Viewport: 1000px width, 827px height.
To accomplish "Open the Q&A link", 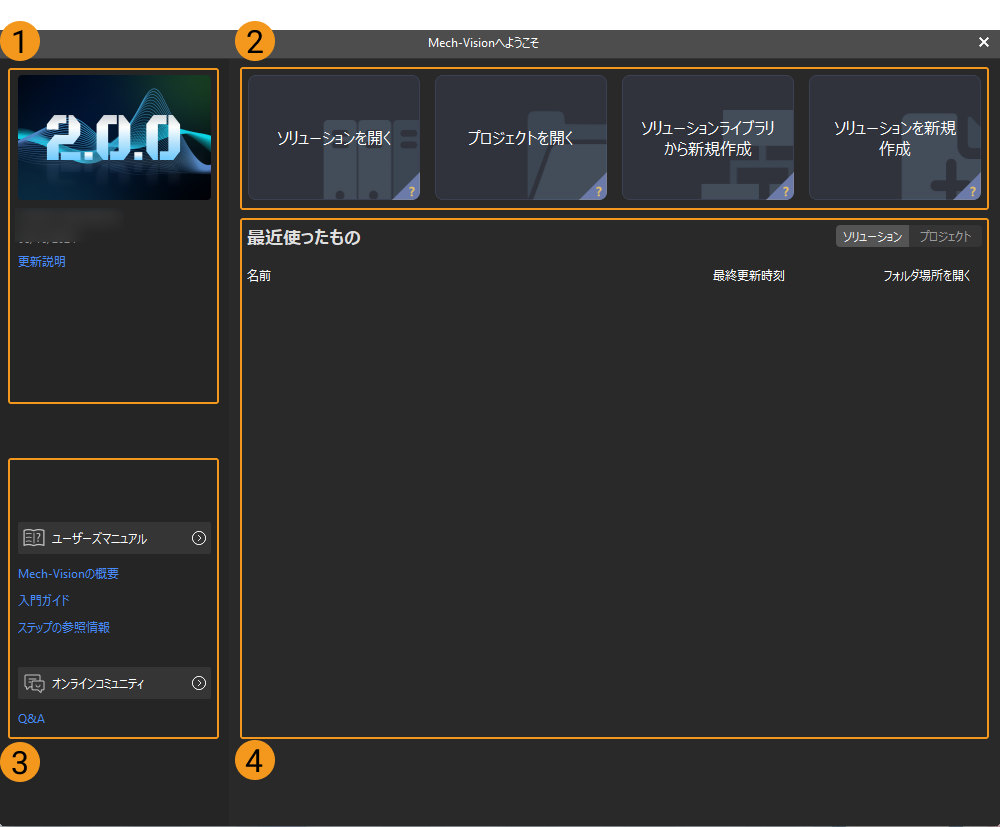I will tap(31, 719).
